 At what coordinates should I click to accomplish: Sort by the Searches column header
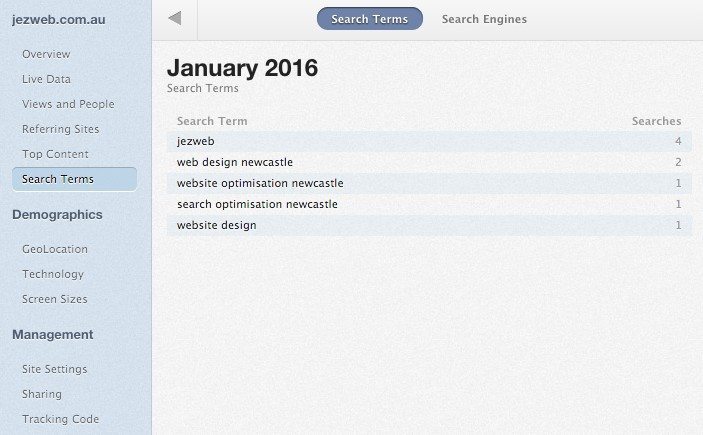[656, 121]
